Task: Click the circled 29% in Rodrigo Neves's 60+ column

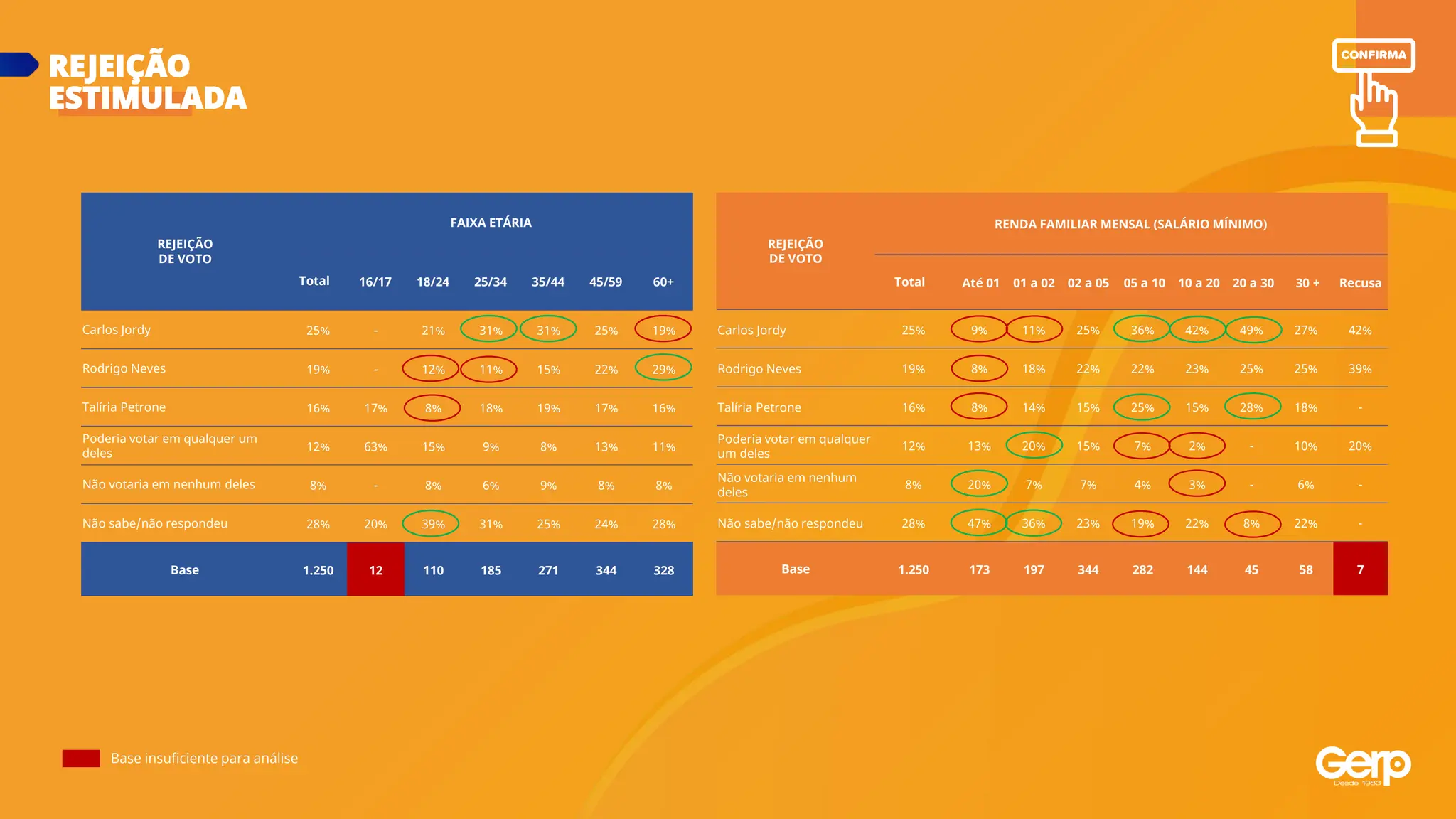Action: coord(663,369)
